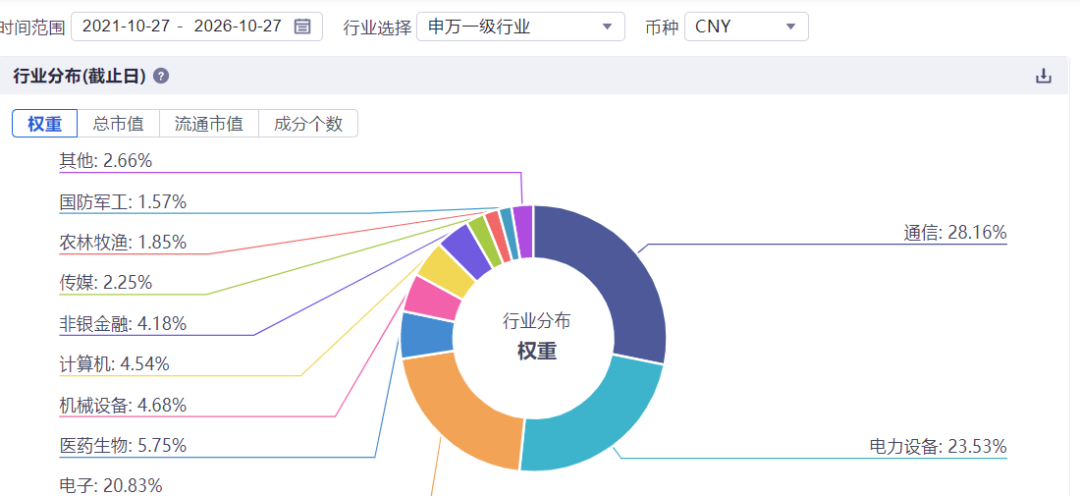Switch to the 总市值 tab
The width and height of the screenshot is (1080, 496).
click(x=118, y=124)
